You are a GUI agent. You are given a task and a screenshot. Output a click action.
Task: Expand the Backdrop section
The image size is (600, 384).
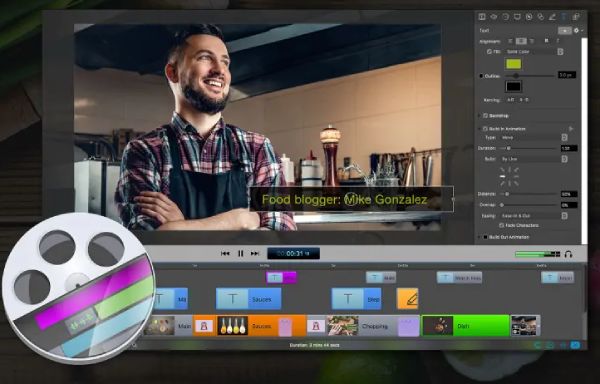479,116
